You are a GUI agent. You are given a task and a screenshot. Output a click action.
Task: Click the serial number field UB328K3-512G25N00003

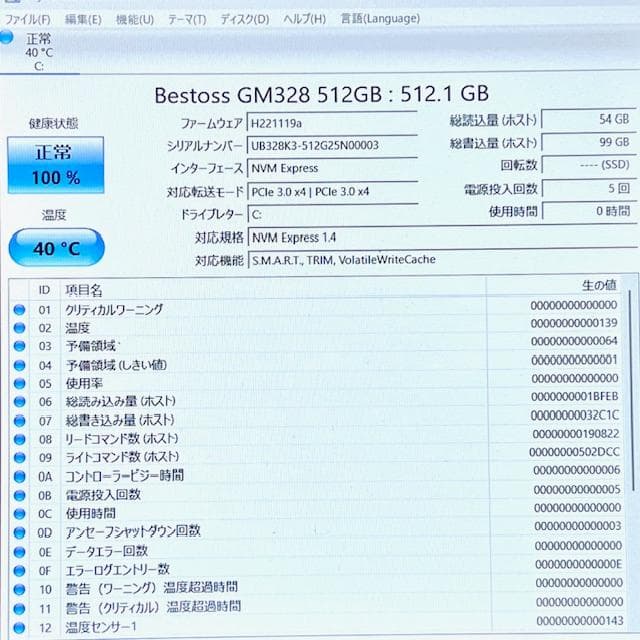click(332, 145)
